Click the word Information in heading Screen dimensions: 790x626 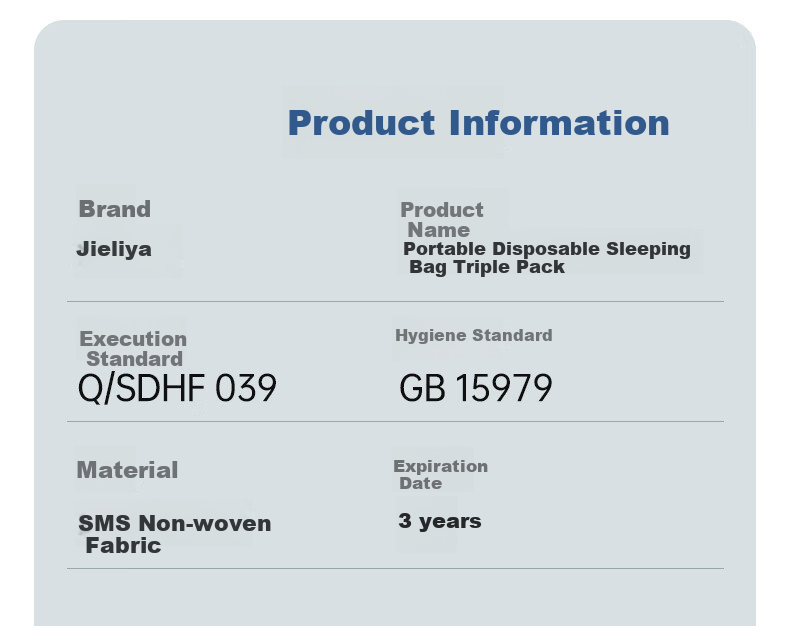pos(559,123)
